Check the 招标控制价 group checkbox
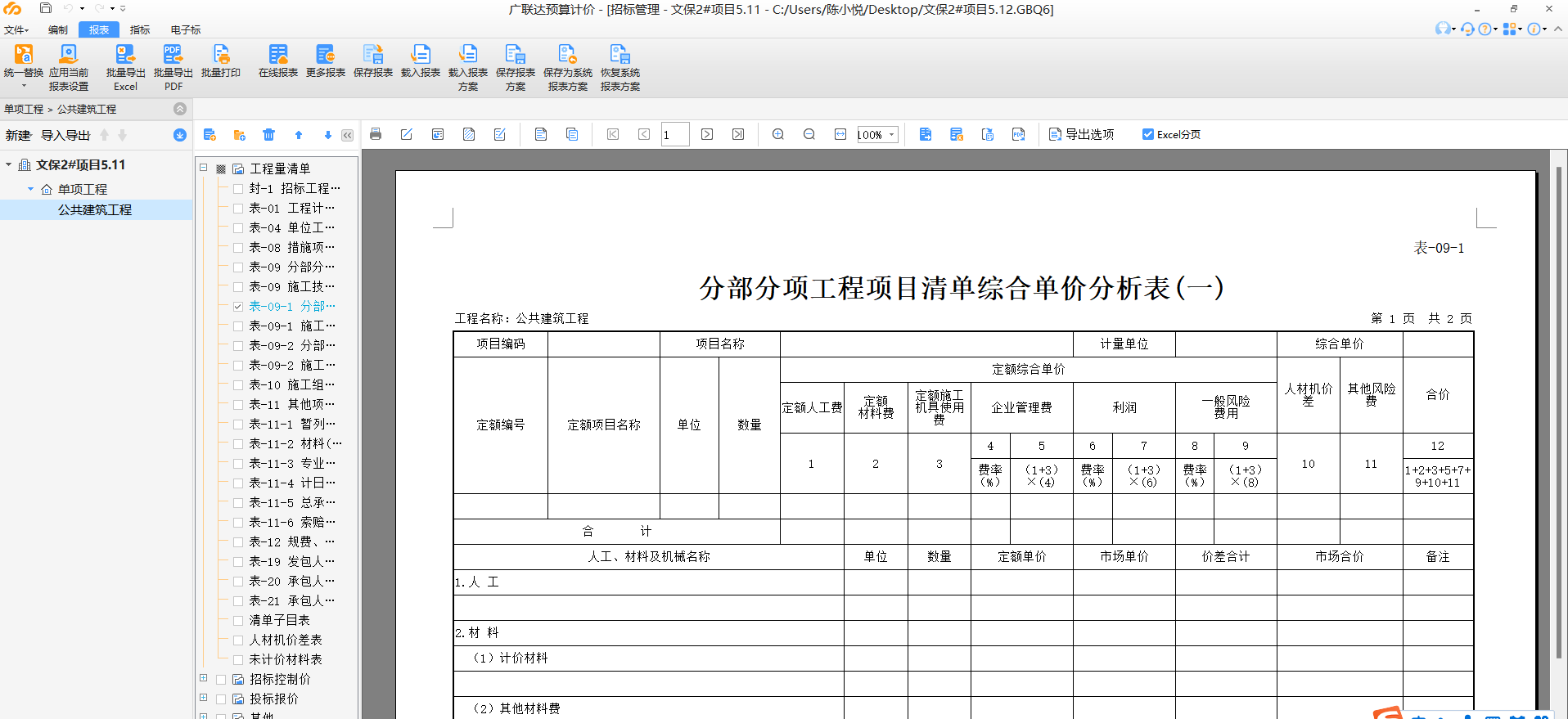 [x=221, y=679]
